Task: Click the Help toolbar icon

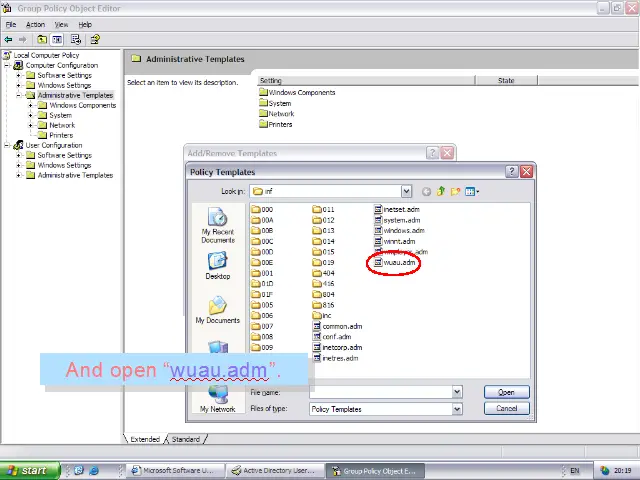Action: click(95, 40)
